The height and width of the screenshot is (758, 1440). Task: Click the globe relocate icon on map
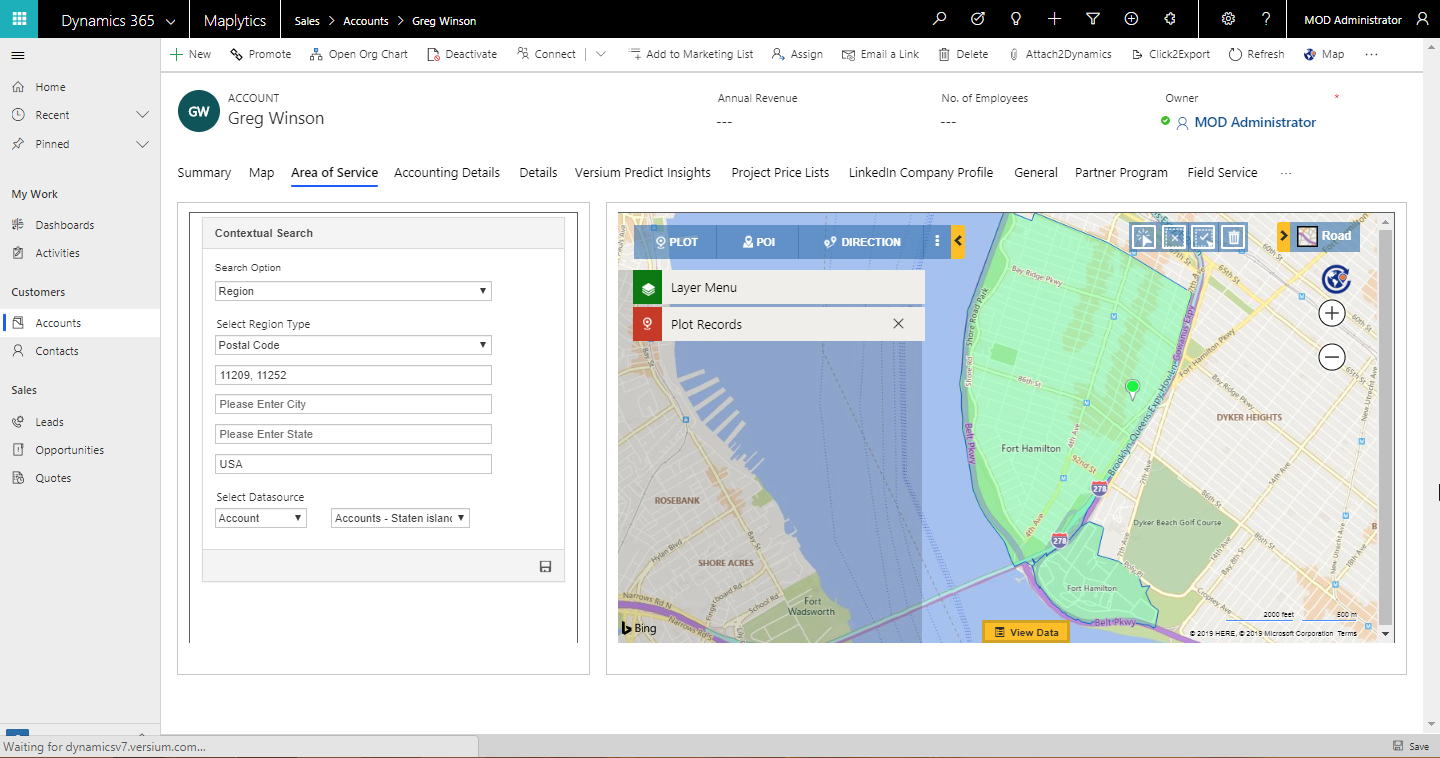1336,279
